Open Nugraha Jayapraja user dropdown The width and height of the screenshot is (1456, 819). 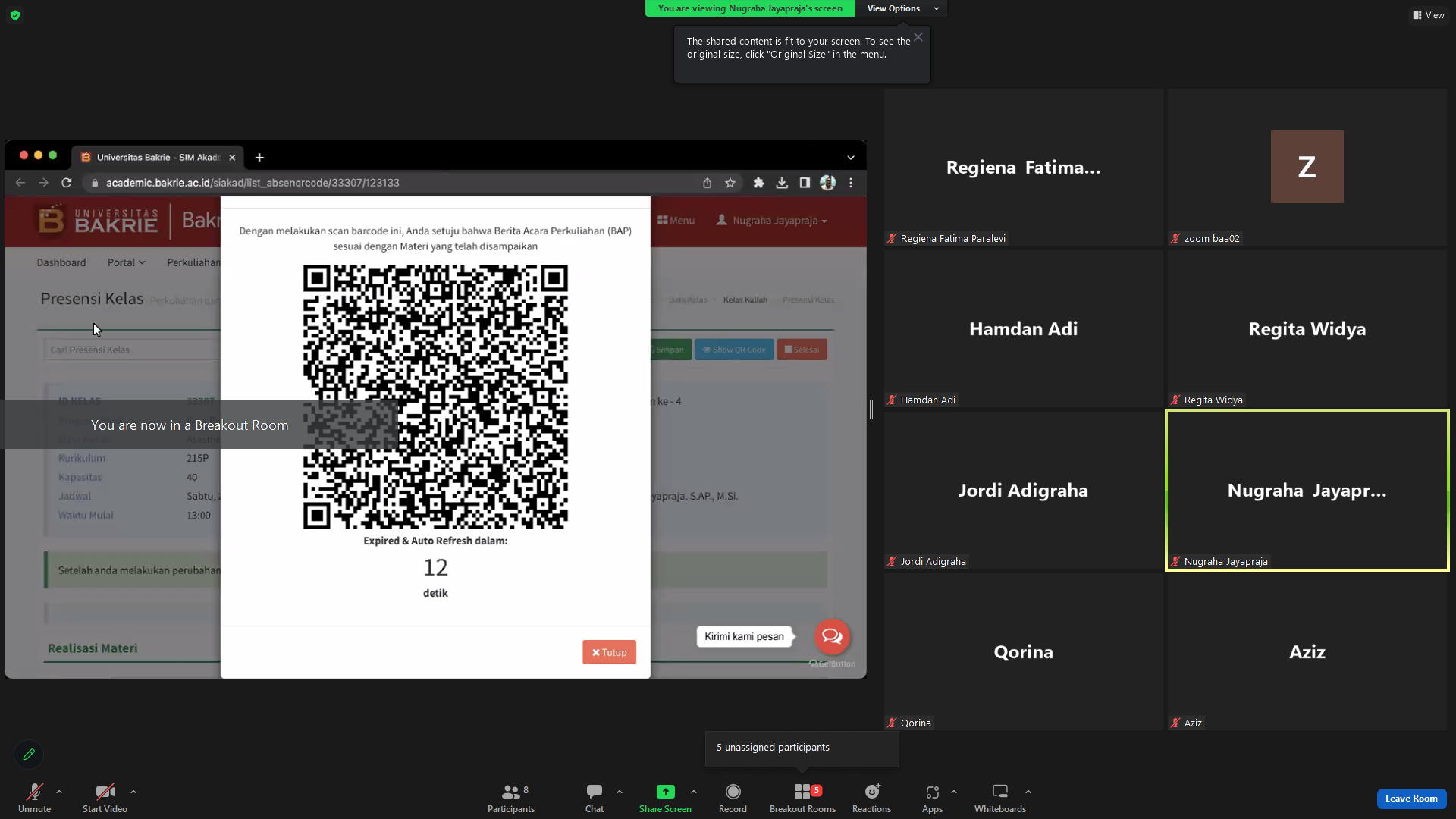point(772,221)
